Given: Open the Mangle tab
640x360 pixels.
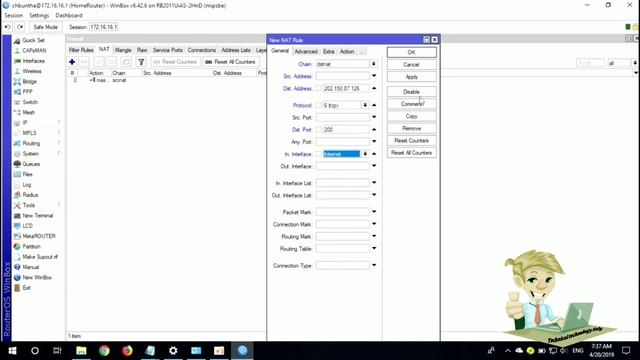Looking at the screenshot, I should pyautogui.click(x=123, y=50).
